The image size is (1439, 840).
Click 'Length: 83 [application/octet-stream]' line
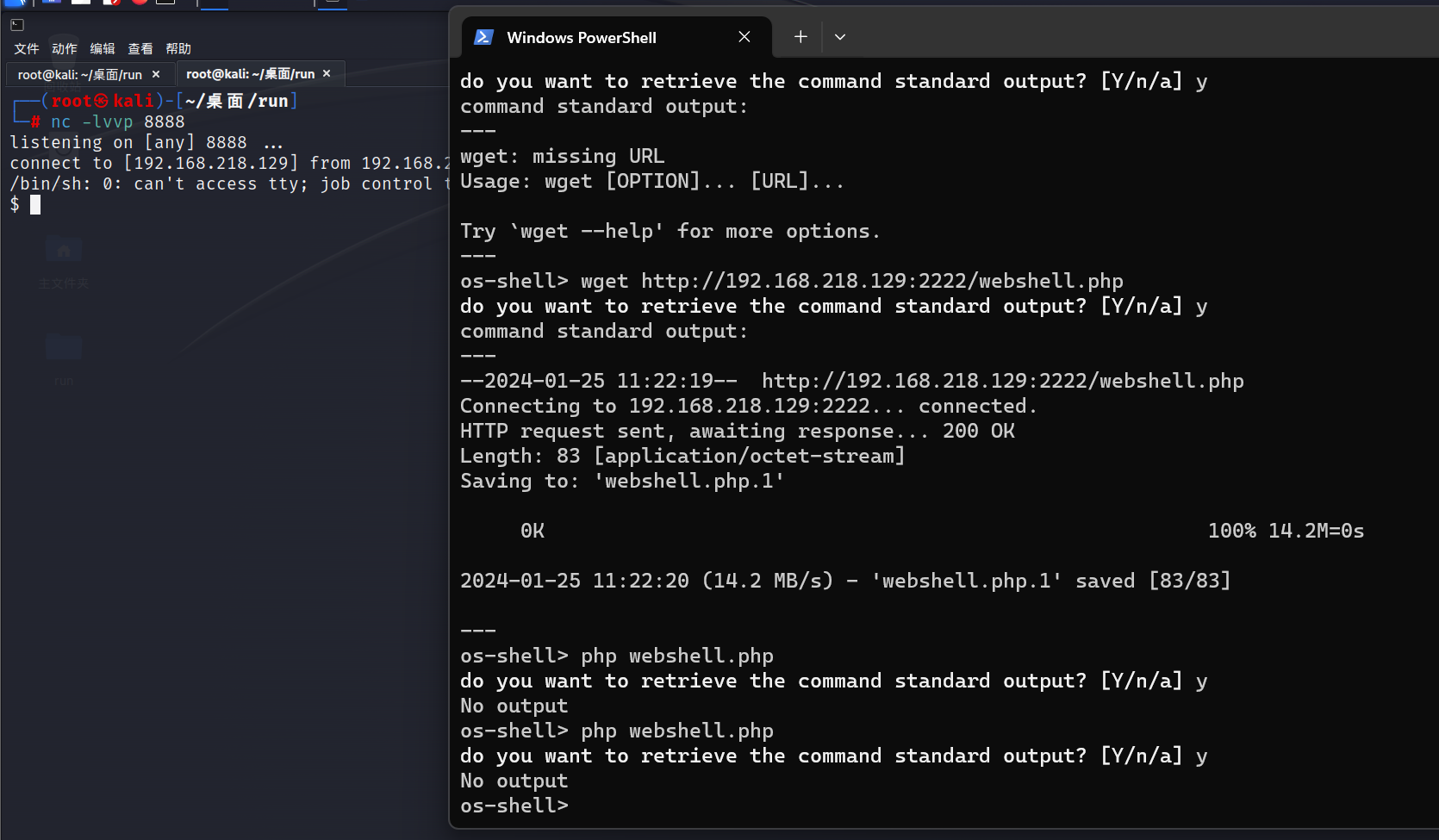tap(682, 456)
